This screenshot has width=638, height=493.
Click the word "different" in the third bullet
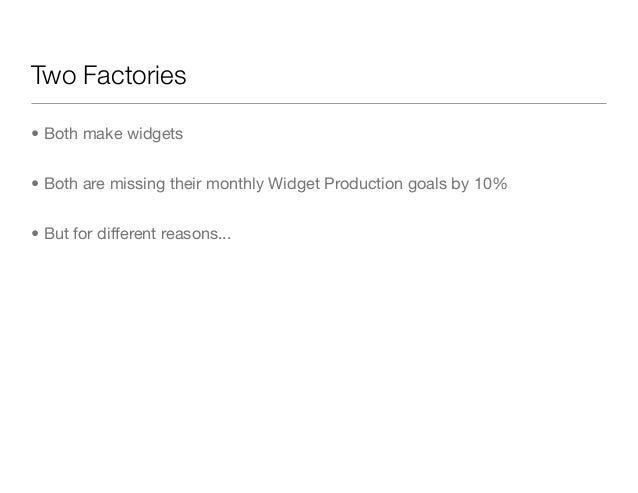click(125, 236)
